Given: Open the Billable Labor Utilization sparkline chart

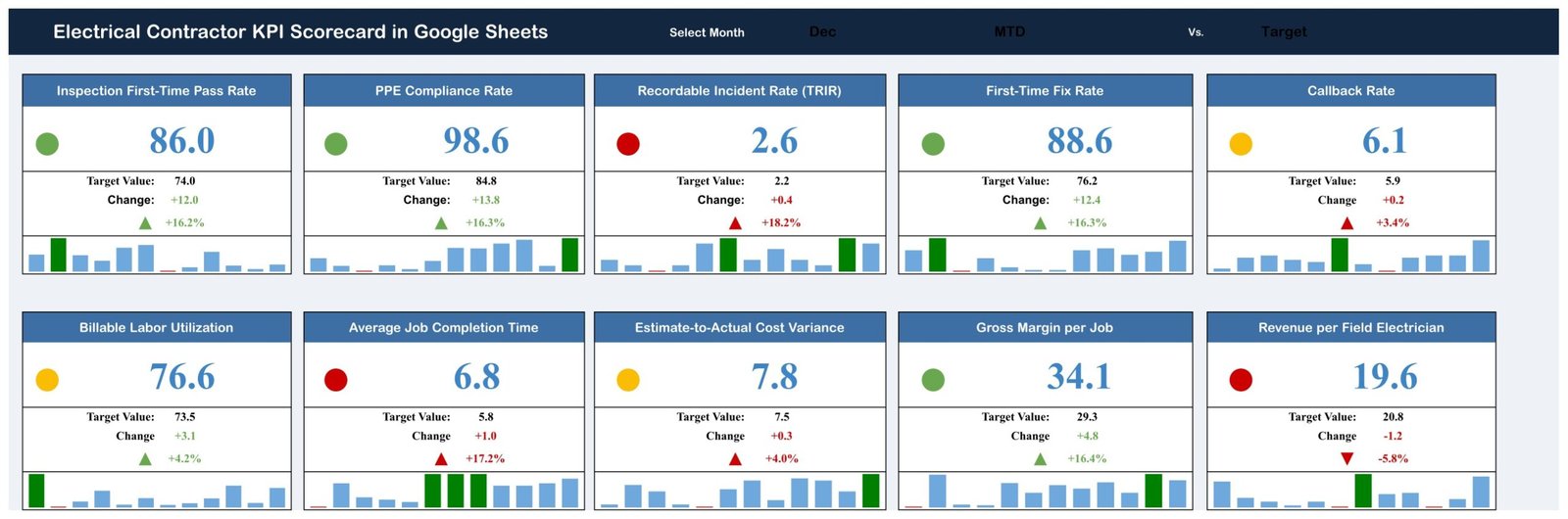Looking at the screenshot, I should [157, 491].
